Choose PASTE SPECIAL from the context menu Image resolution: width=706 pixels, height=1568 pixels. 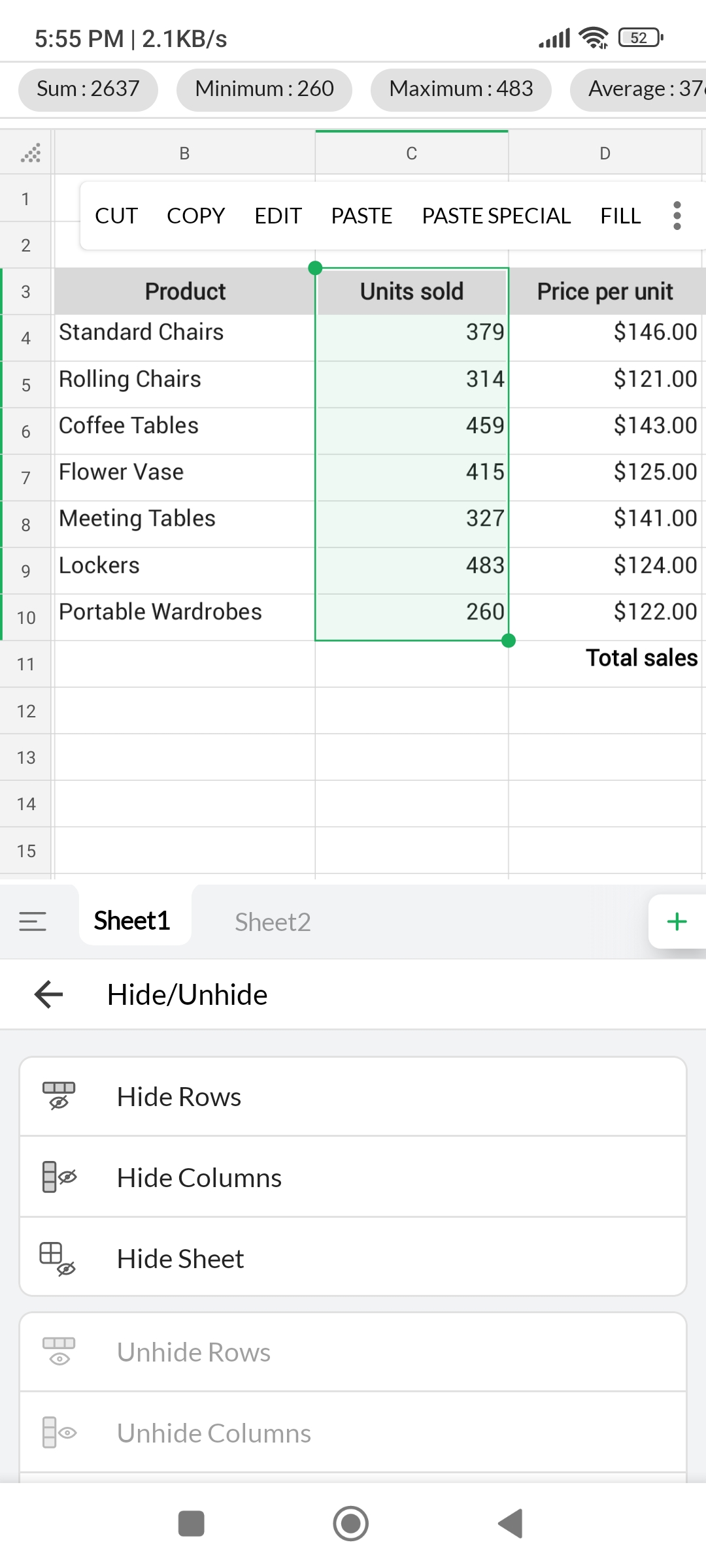pyautogui.click(x=496, y=216)
